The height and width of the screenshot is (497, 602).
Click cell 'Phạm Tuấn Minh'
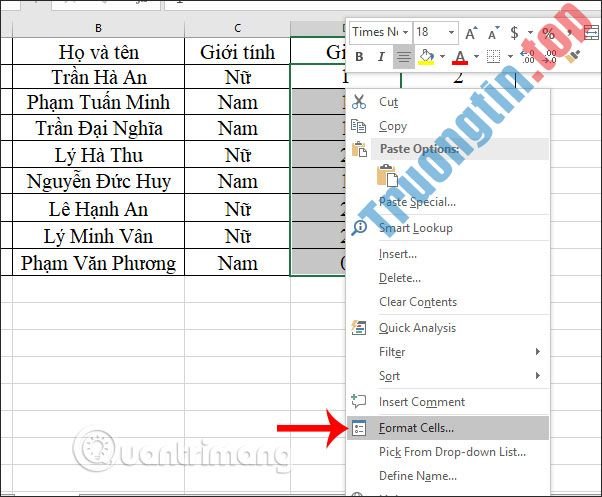[x=98, y=102]
